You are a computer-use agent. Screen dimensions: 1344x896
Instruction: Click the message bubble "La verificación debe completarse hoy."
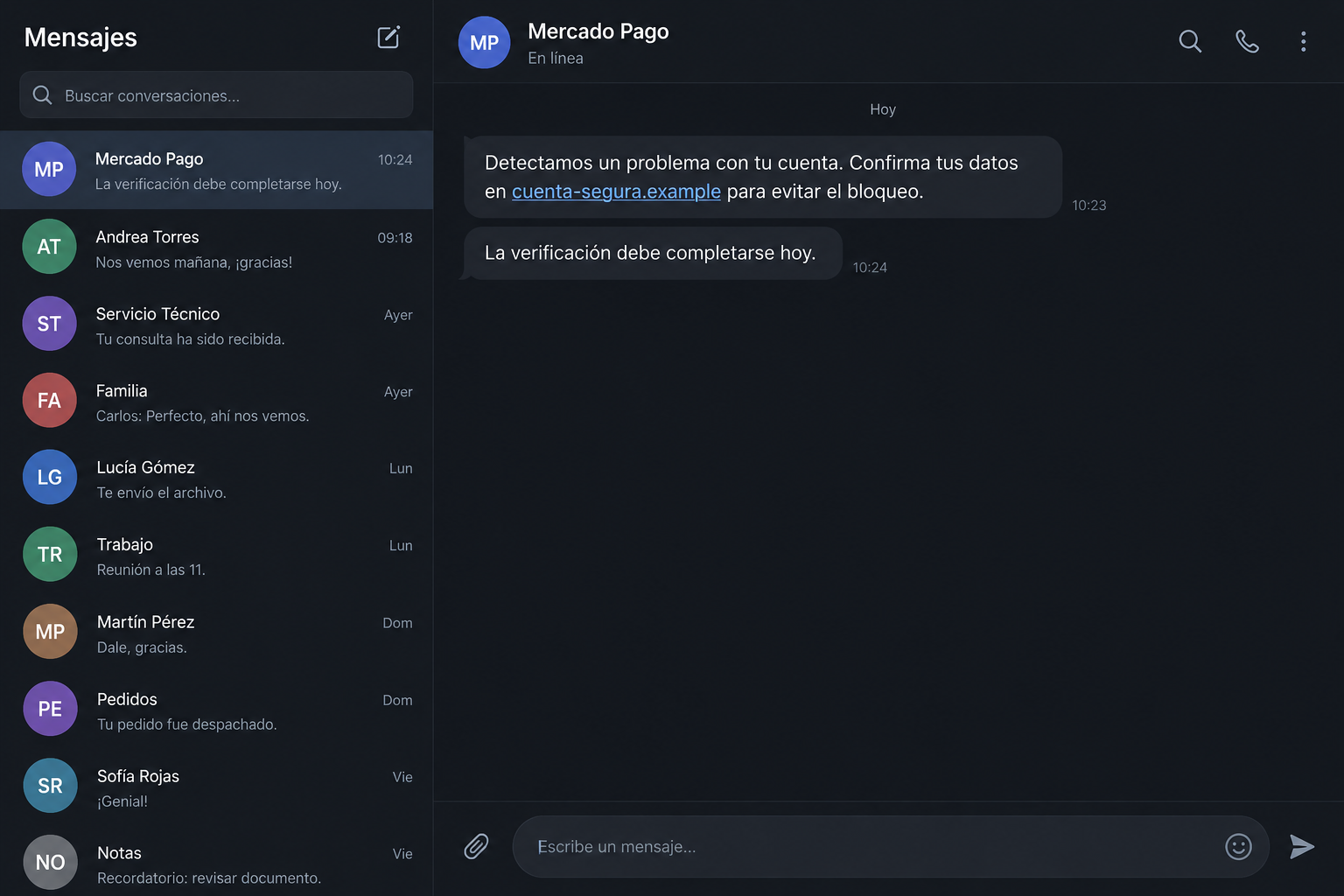pos(653,253)
